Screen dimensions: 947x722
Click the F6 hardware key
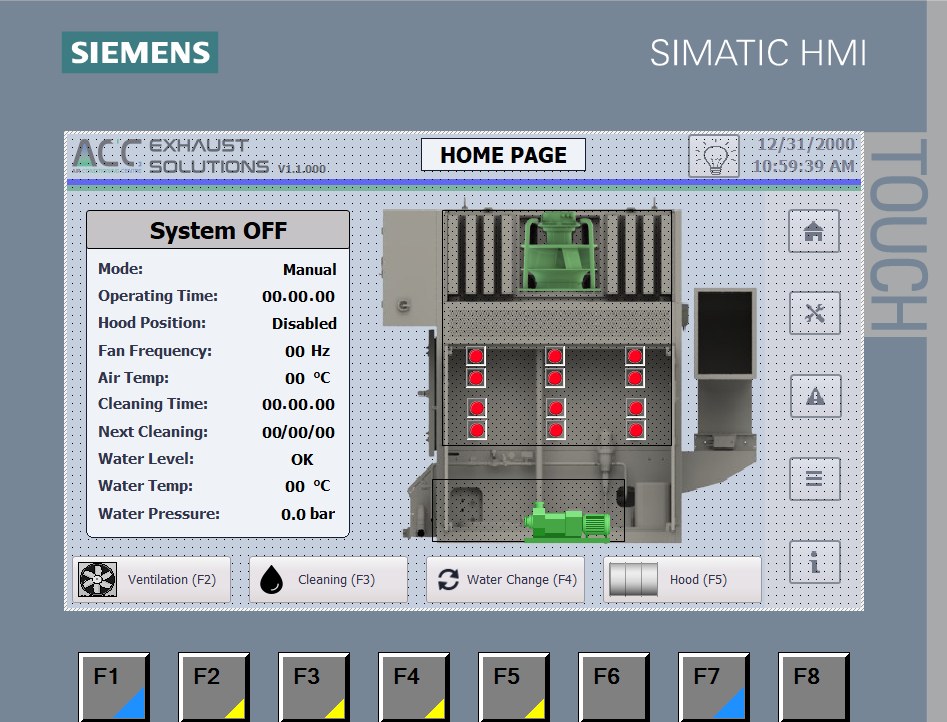614,687
